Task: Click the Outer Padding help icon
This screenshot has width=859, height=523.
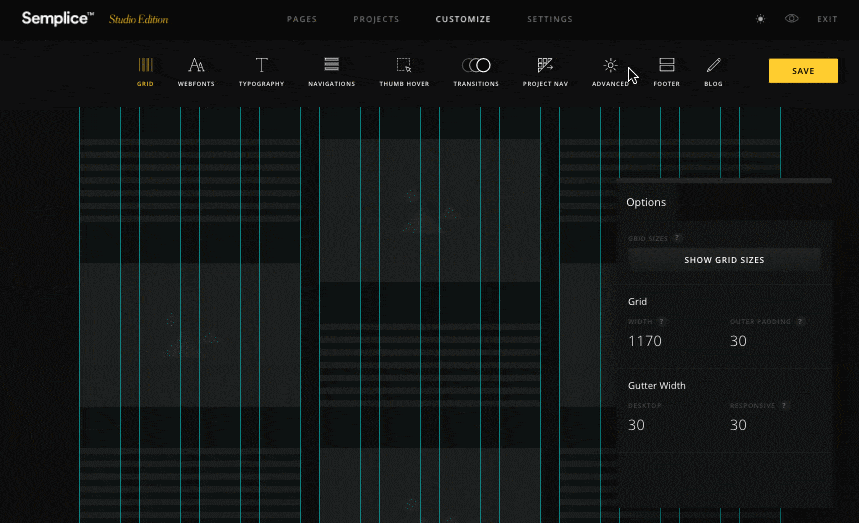Action: (800, 321)
